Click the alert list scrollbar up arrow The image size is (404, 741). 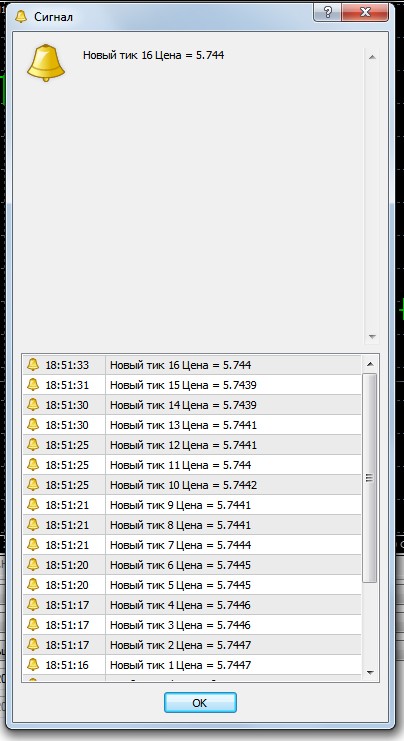[x=370, y=364]
